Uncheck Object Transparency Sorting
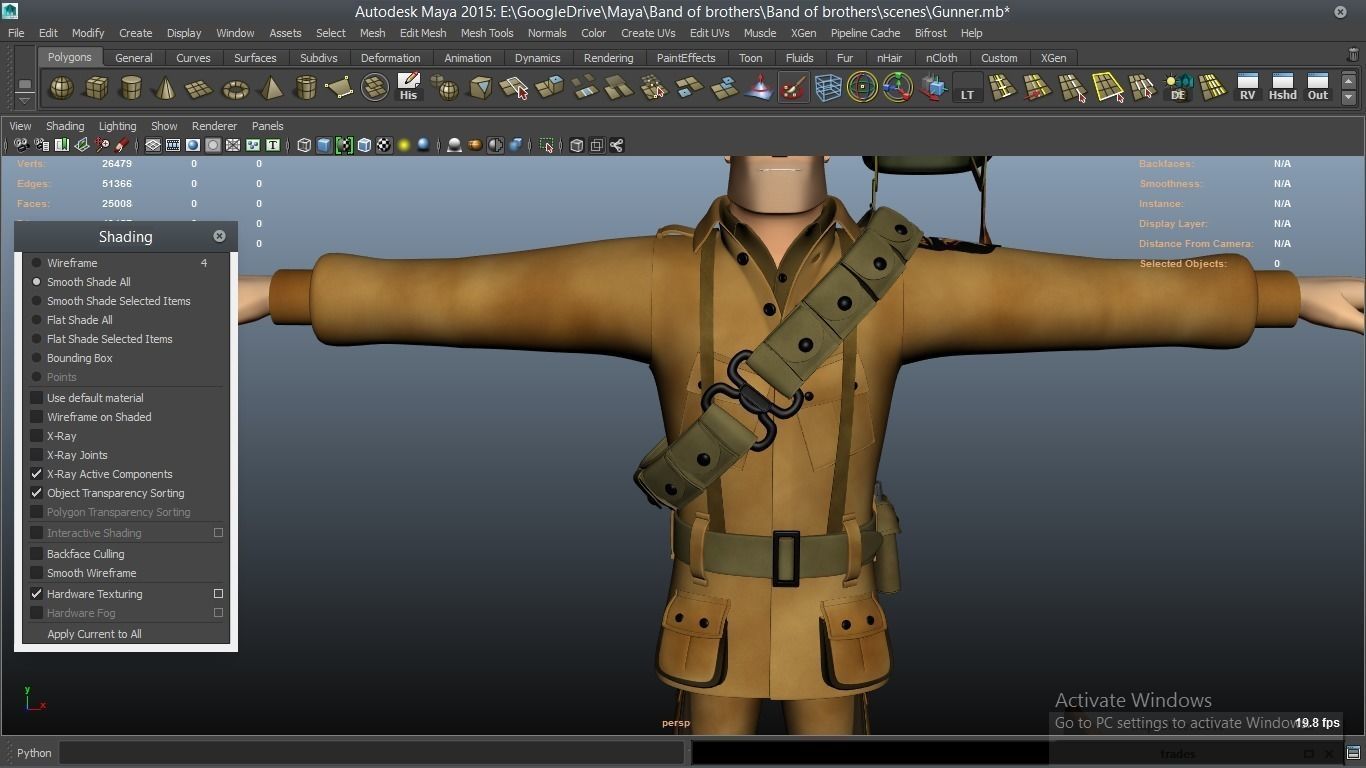Viewport: 1366px width, 768px height. coord(37,493)
